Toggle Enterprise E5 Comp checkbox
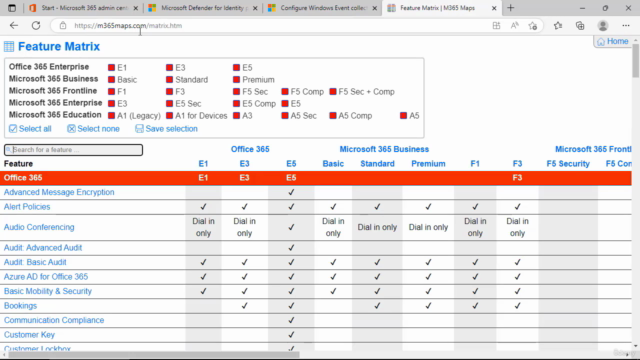Viewport: 640px width, 360px height. click(236, 104)
